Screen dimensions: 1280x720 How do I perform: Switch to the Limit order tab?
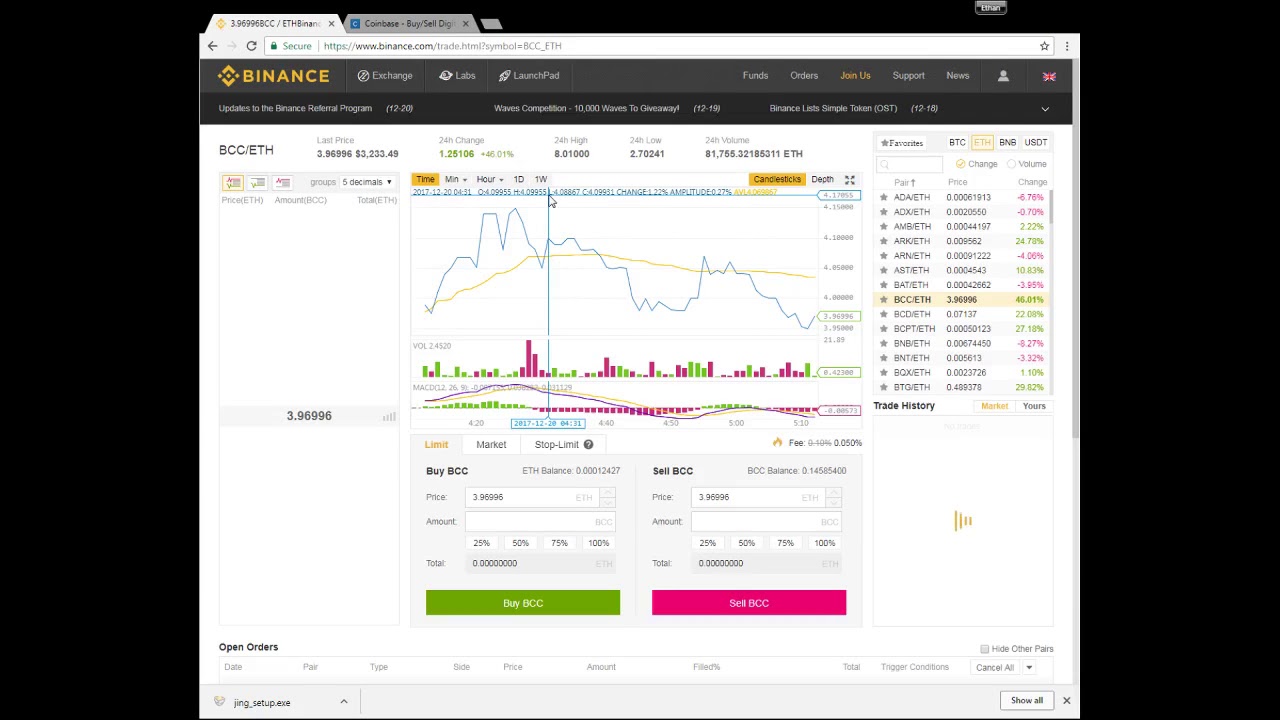click(436, 444)
